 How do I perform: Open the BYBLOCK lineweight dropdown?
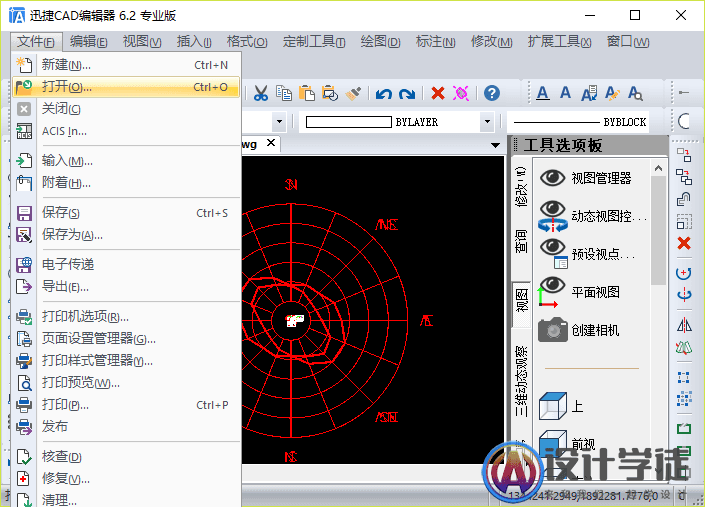click(579, 122)
